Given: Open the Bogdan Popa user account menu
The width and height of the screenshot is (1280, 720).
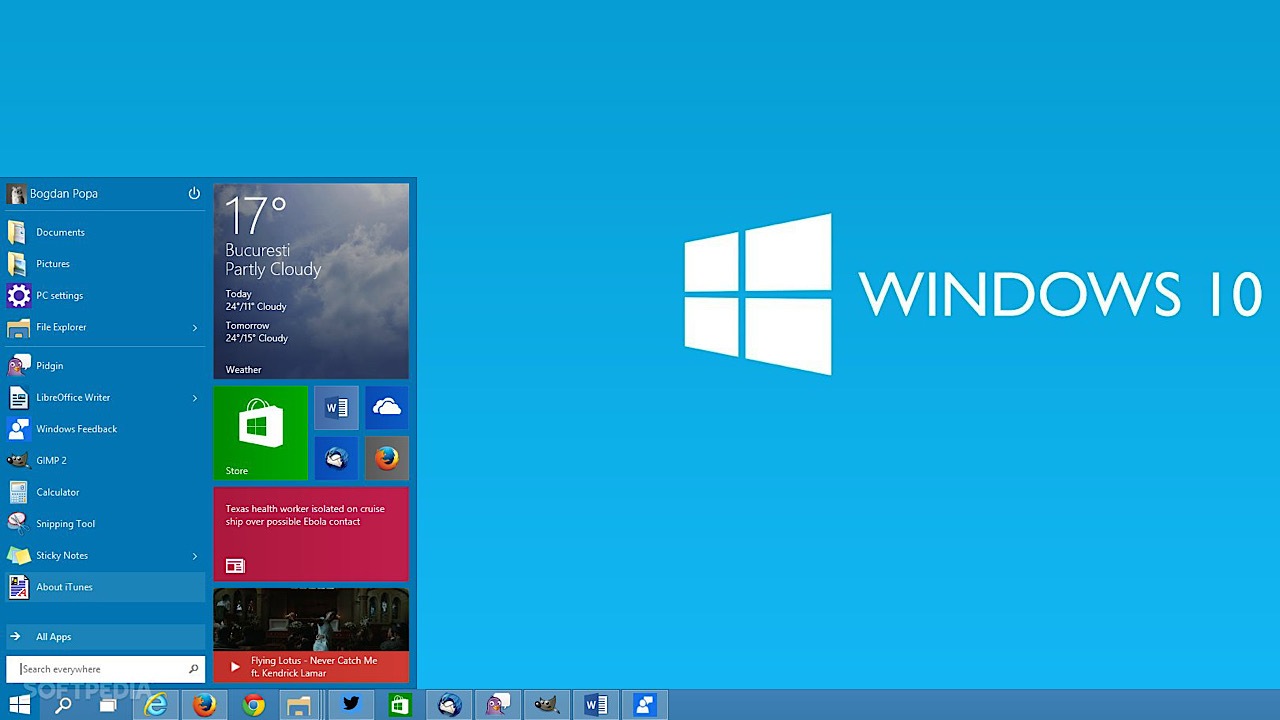Looking at the screenshot, I should [x=52, y=193].
